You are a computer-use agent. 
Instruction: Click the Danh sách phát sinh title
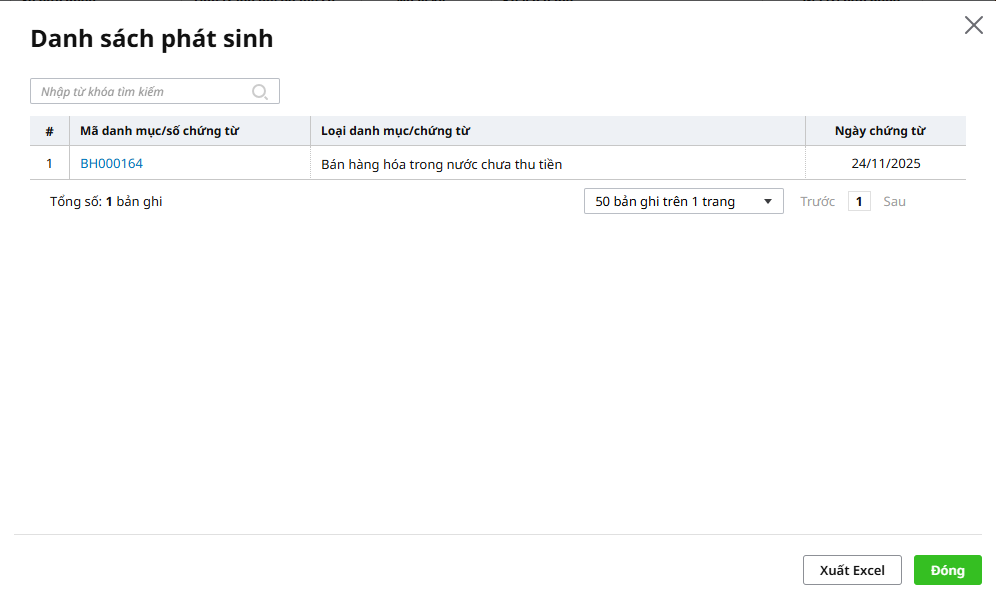pos(151,39)
